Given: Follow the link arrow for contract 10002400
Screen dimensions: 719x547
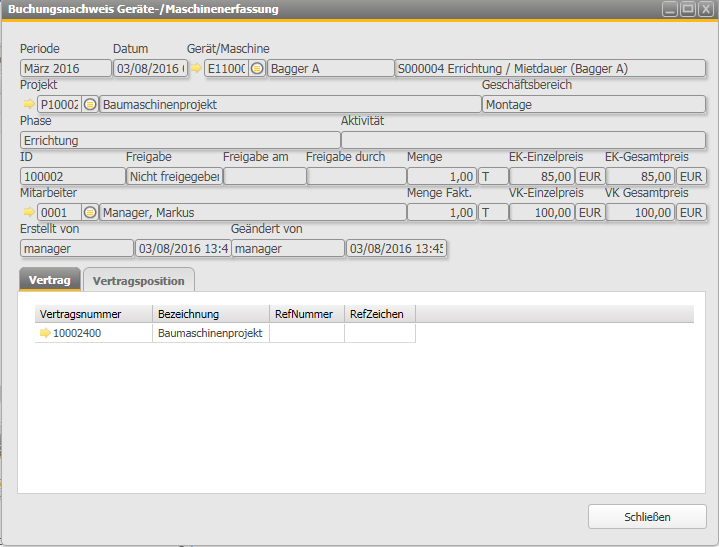Looking at the screenshot, I should (x=45, y=333).
